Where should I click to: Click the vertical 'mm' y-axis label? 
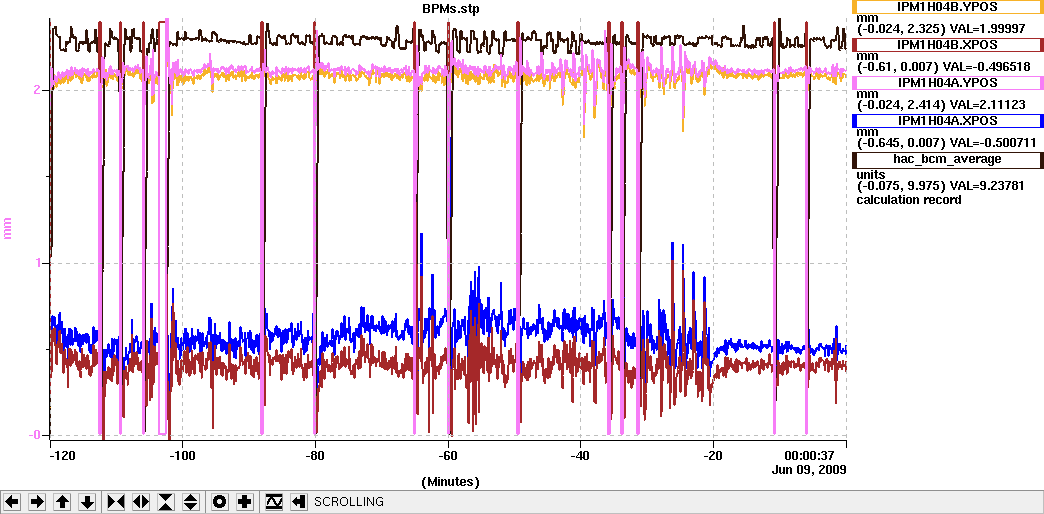[9, 229]
